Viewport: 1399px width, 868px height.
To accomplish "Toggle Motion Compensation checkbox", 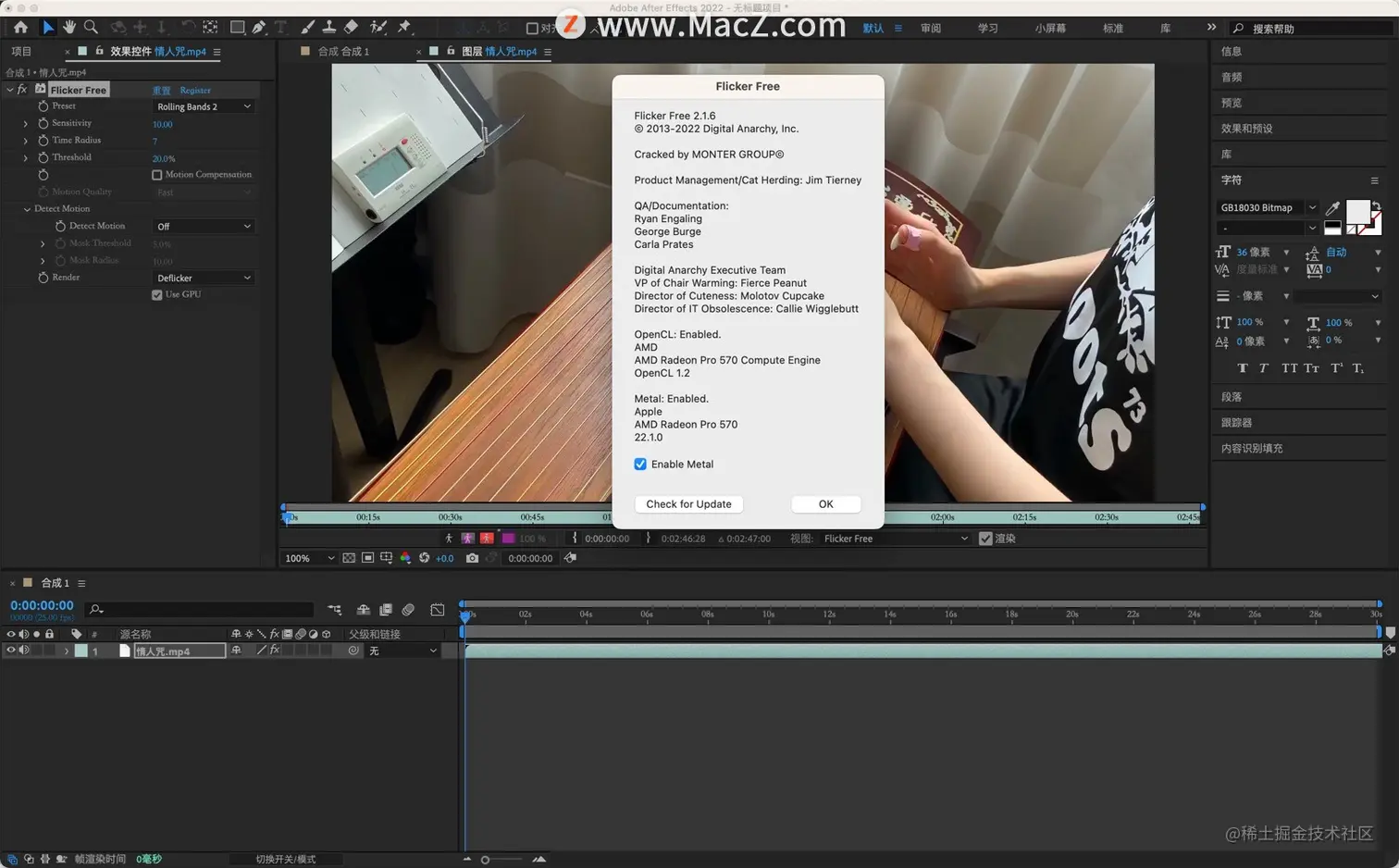I will click(x=156, y=175).
